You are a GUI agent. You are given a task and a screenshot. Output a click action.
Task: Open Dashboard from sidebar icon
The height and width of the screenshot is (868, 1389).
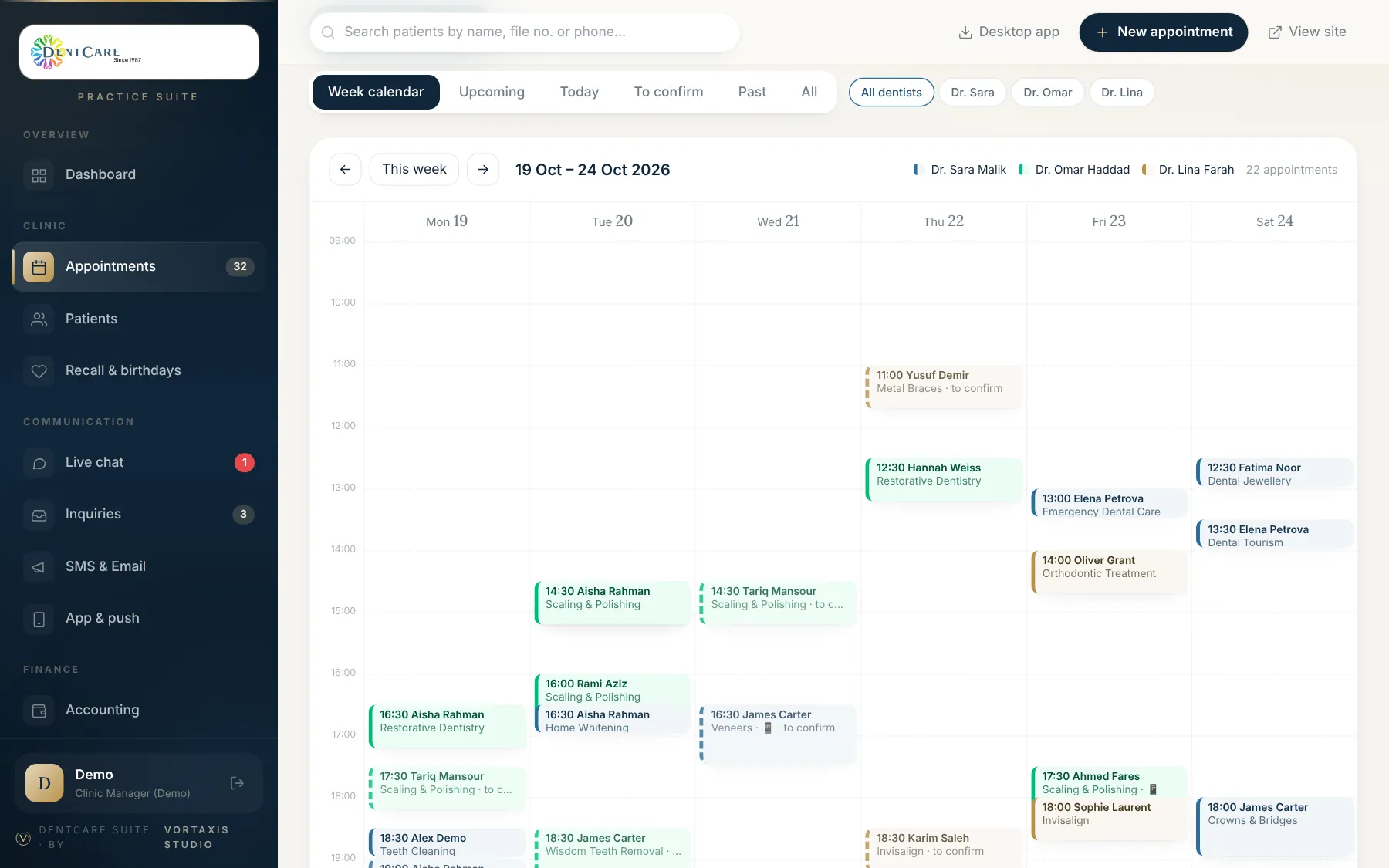39,175
